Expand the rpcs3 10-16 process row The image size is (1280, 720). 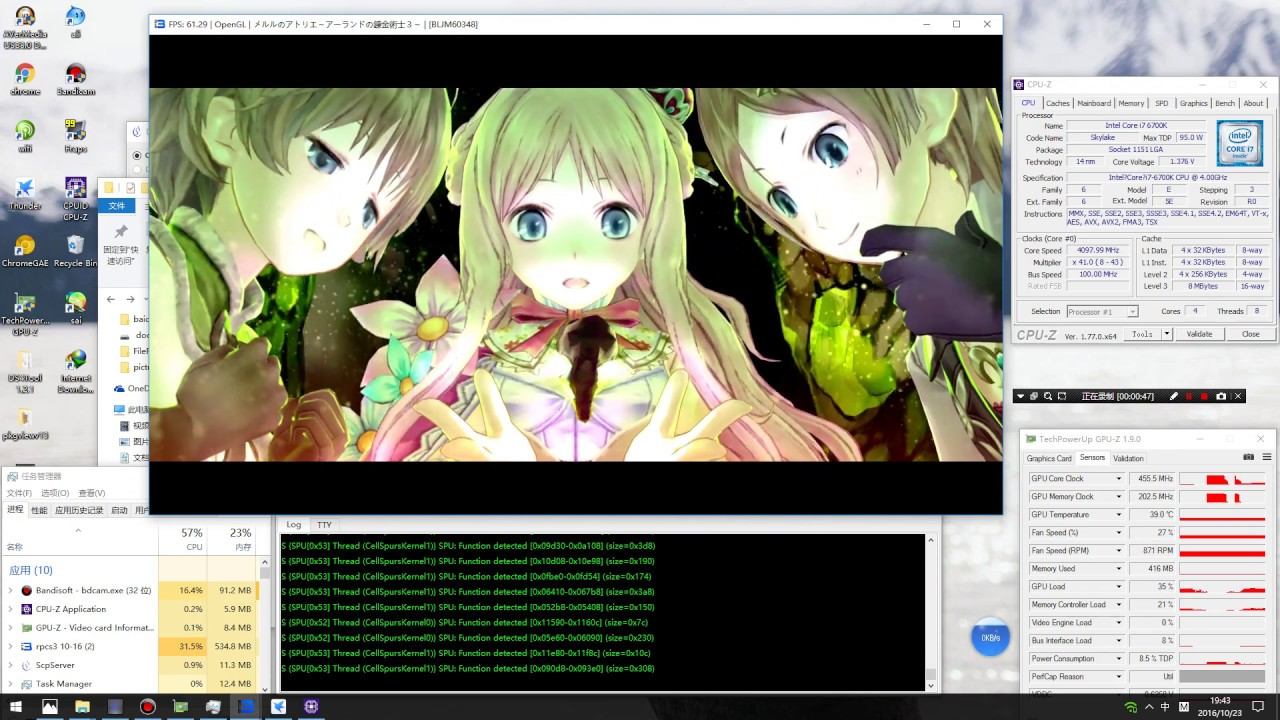11,646
